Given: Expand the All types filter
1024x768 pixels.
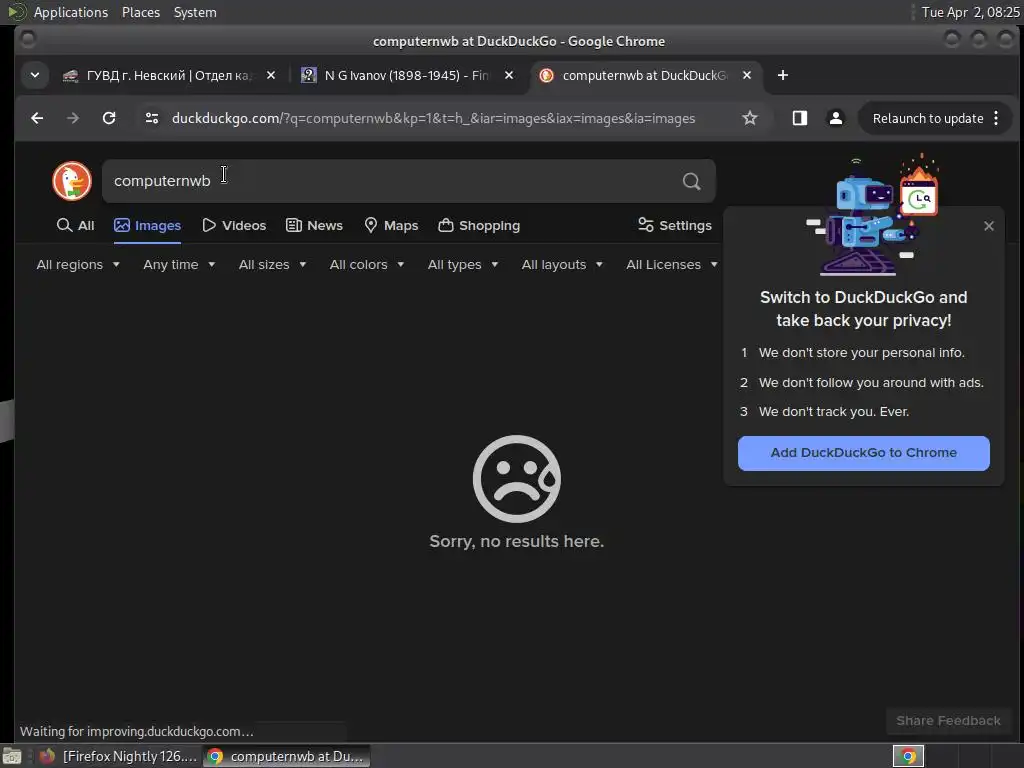Looking at the screenshot, I should (462, 264).
